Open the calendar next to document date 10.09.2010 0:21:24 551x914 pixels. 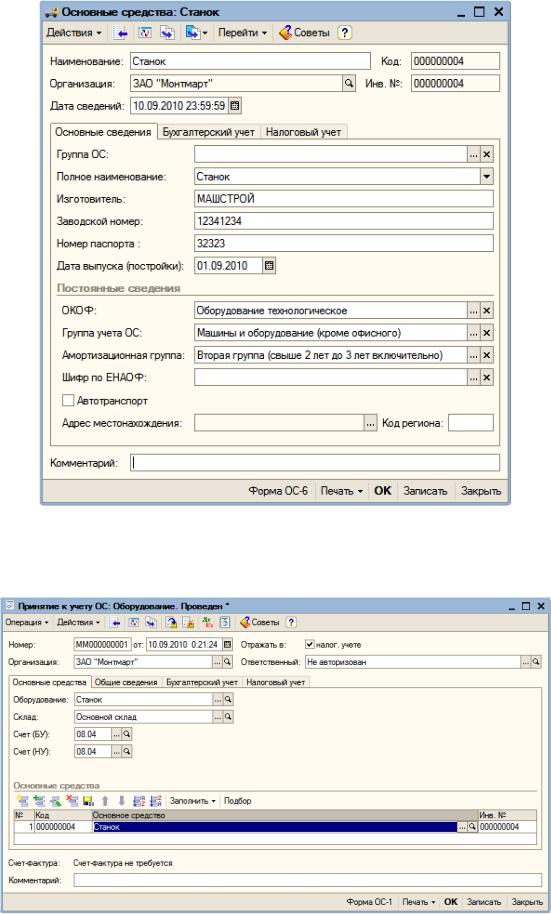pyautogui.click(x=227, y=645)
